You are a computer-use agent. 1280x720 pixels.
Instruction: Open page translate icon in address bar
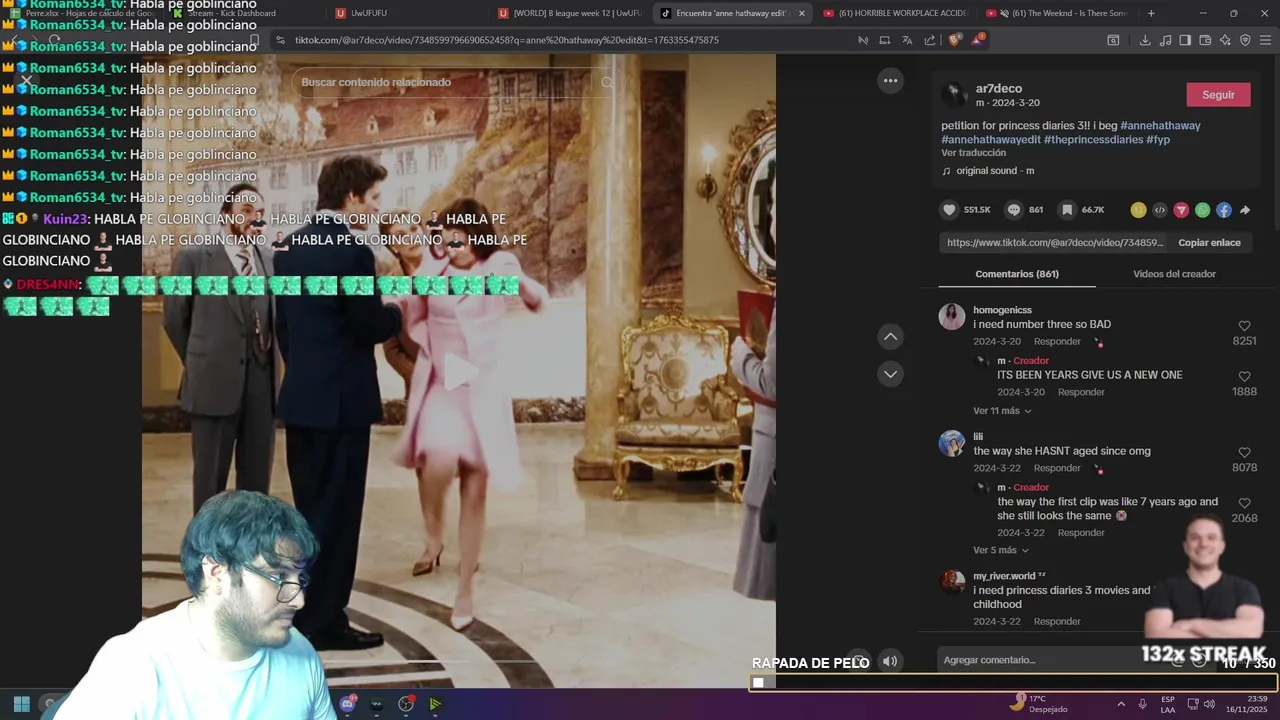click(x=907, y=40)
